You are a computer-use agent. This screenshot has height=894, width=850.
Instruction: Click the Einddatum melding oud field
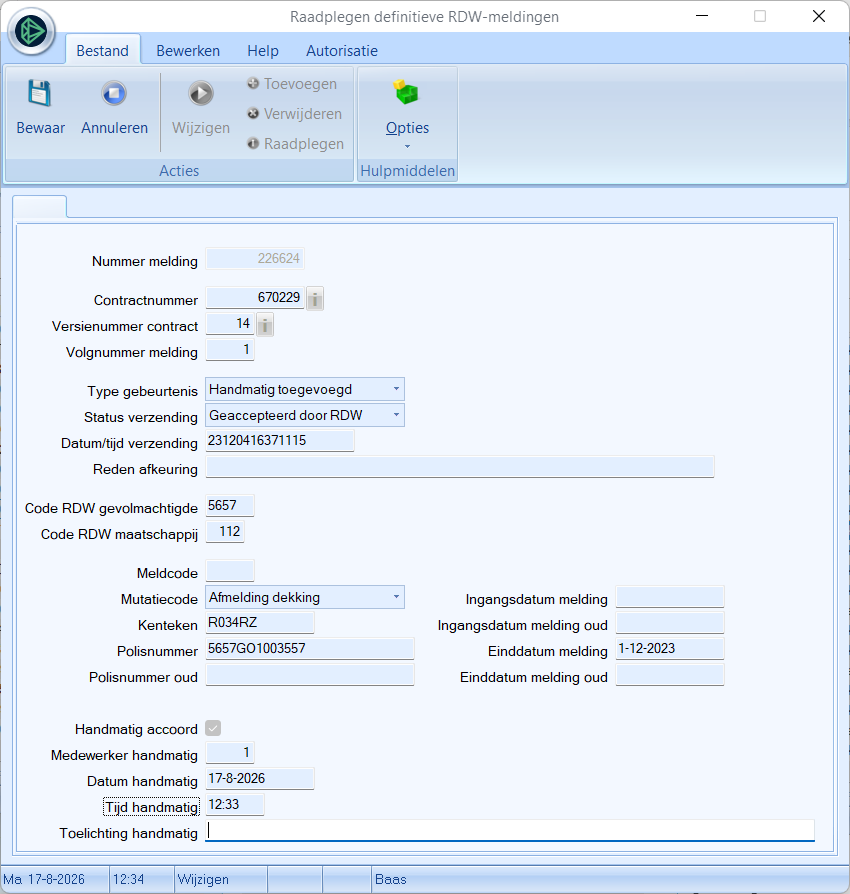(670, 675)
